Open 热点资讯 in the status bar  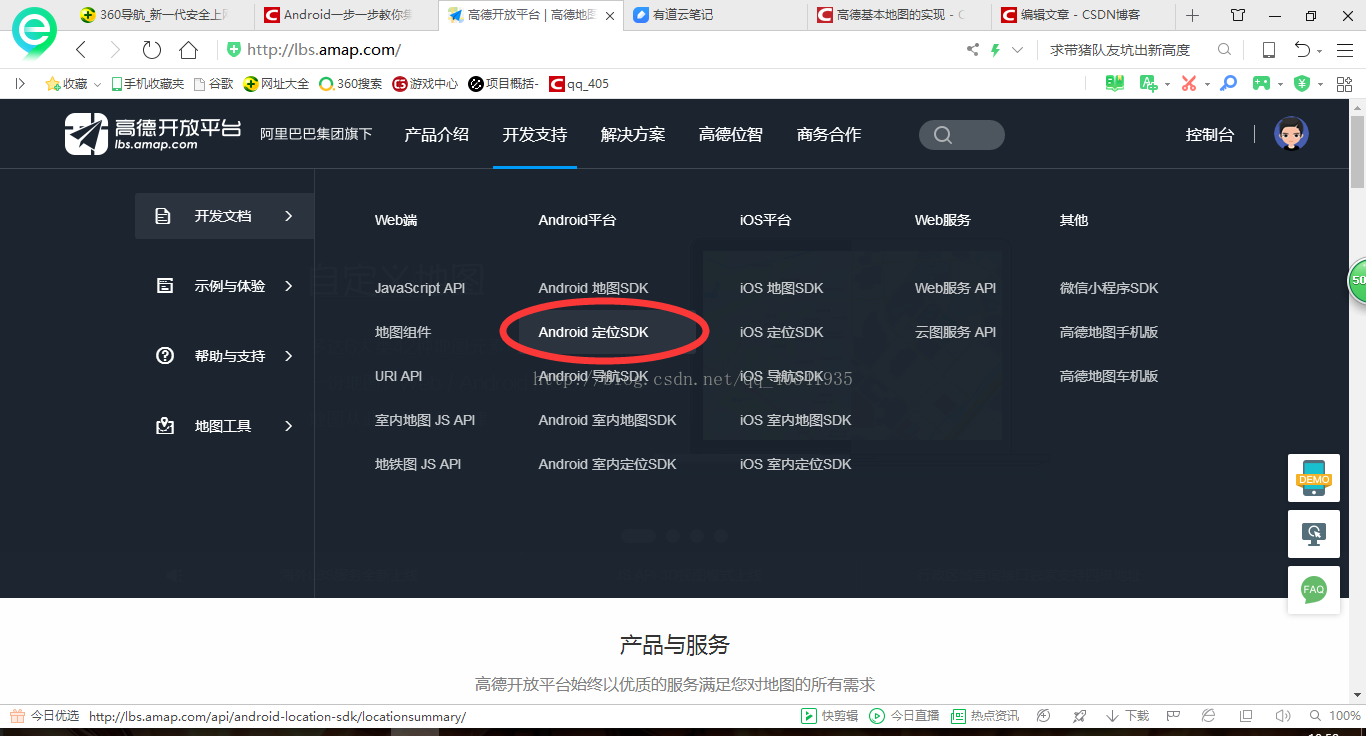click(984, 716)
